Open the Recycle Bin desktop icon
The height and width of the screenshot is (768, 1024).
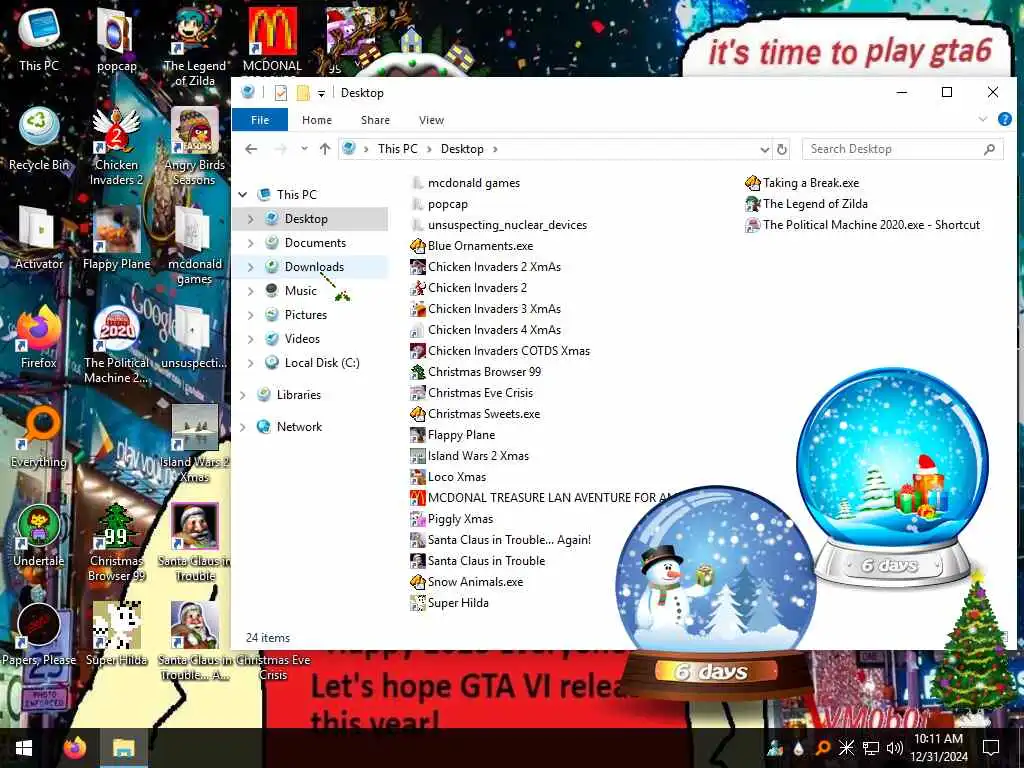39,139
